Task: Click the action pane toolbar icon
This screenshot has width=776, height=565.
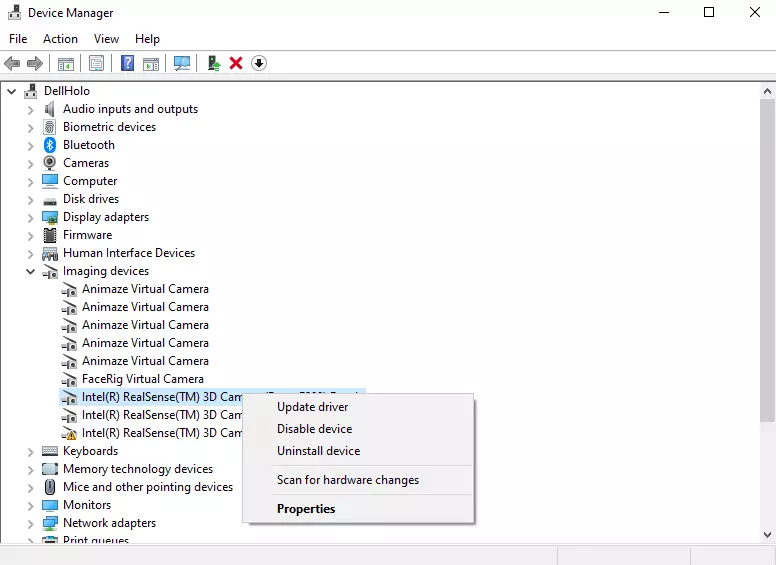Action: coord(151,63)
